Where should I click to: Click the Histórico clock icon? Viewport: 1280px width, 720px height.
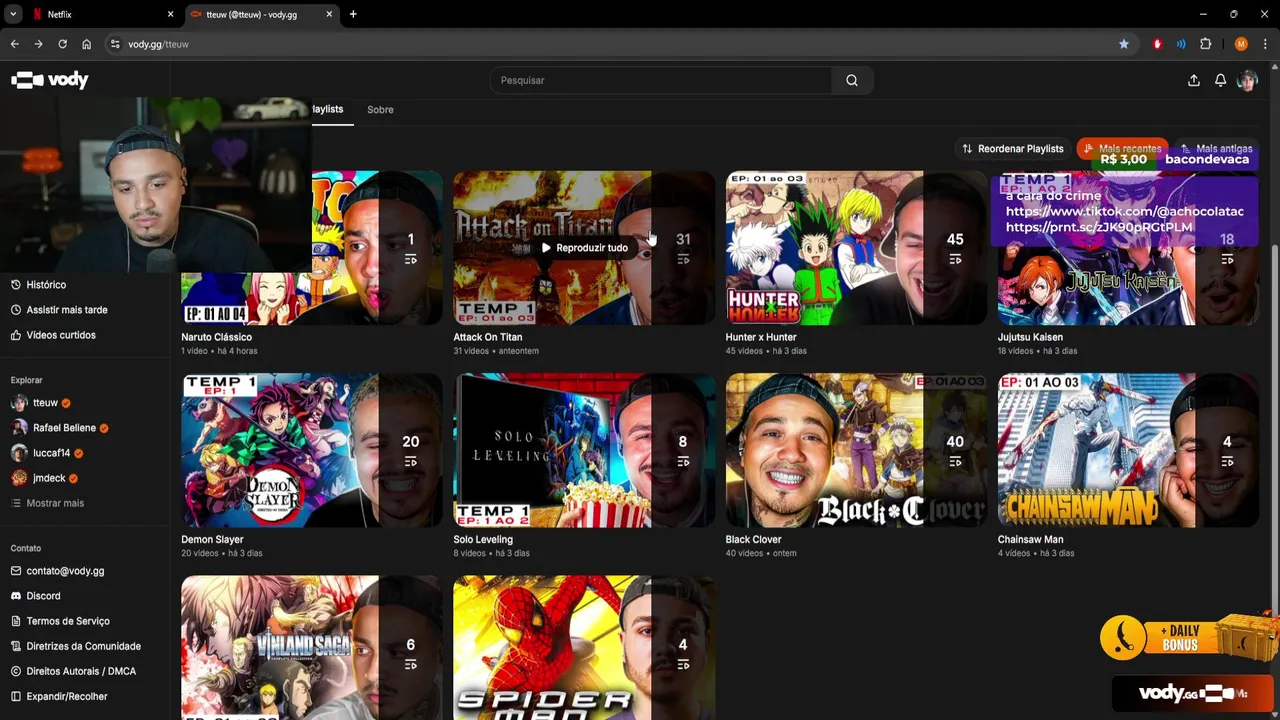pos(16,285)
